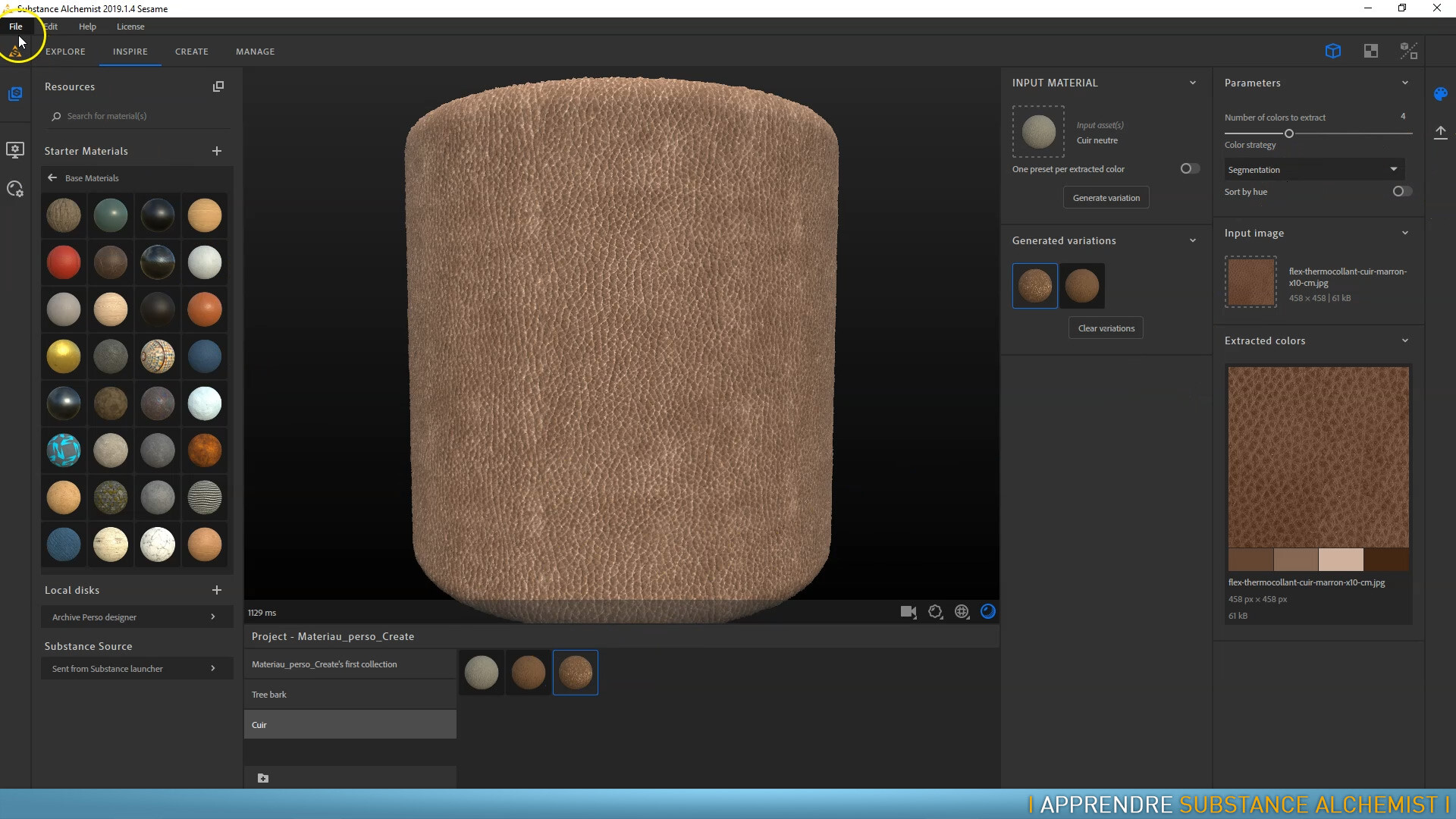
Task: Switch to the EXPLORE tab
Action: (65, 52)
